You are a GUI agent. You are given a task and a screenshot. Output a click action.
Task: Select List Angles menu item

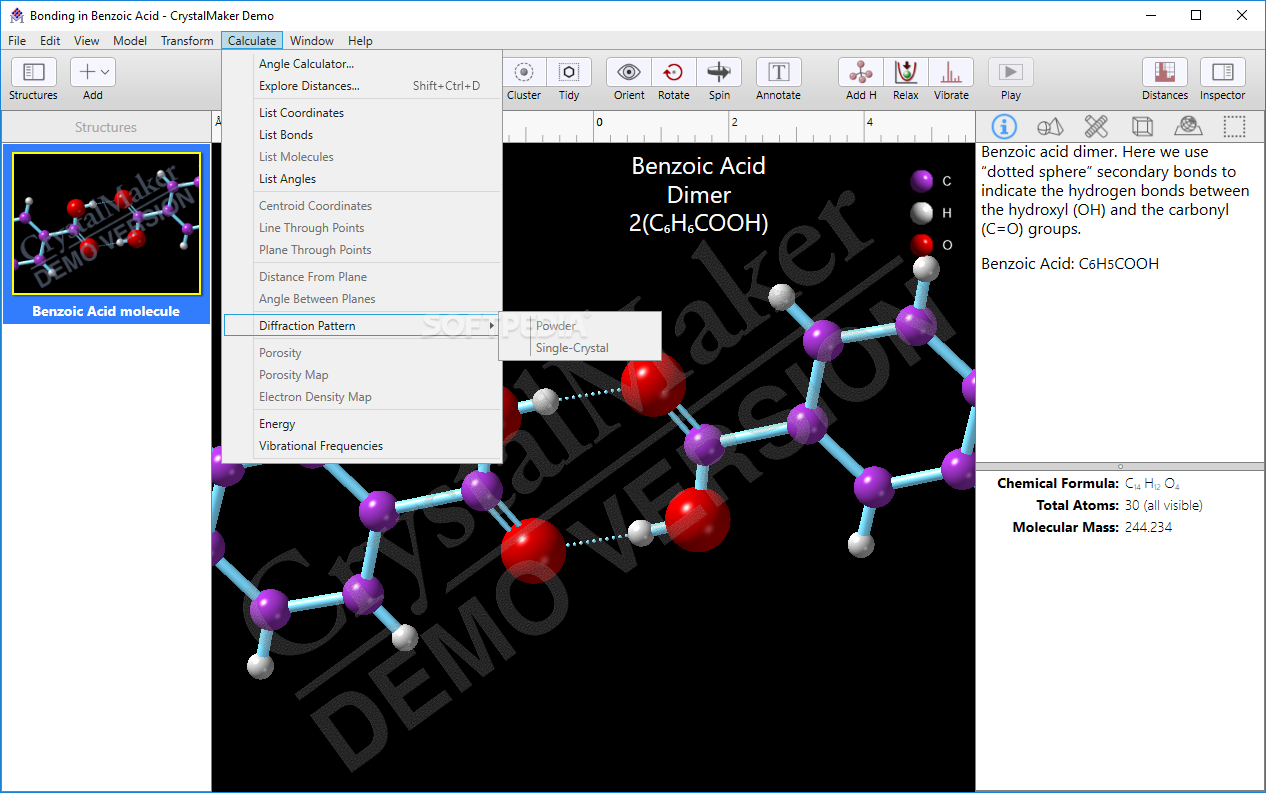pyautogui.click(x=362, y=179)
